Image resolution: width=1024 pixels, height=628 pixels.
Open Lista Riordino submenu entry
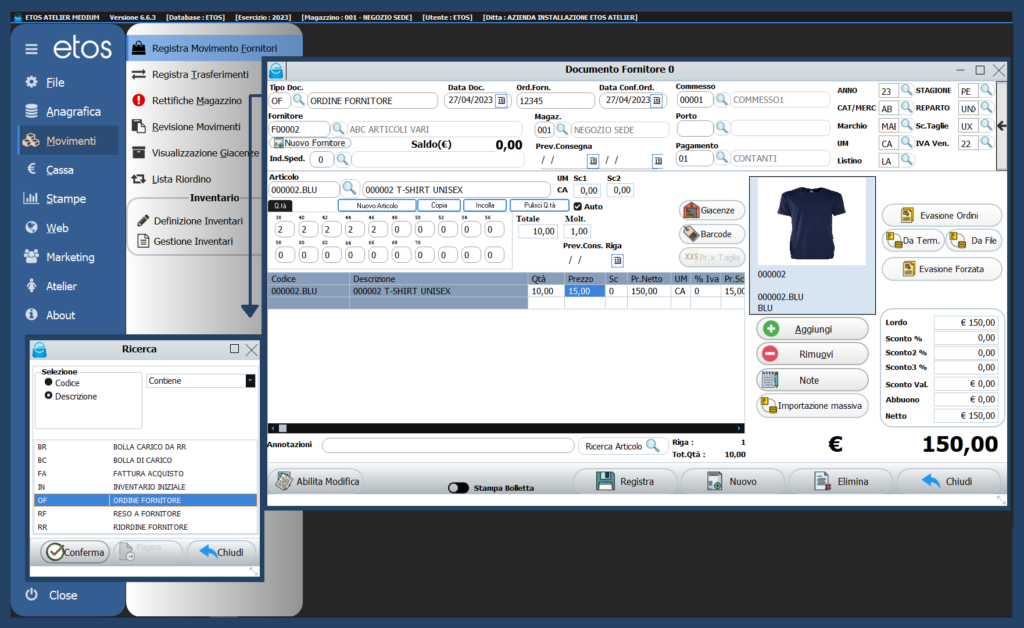[x=181, y=179]
